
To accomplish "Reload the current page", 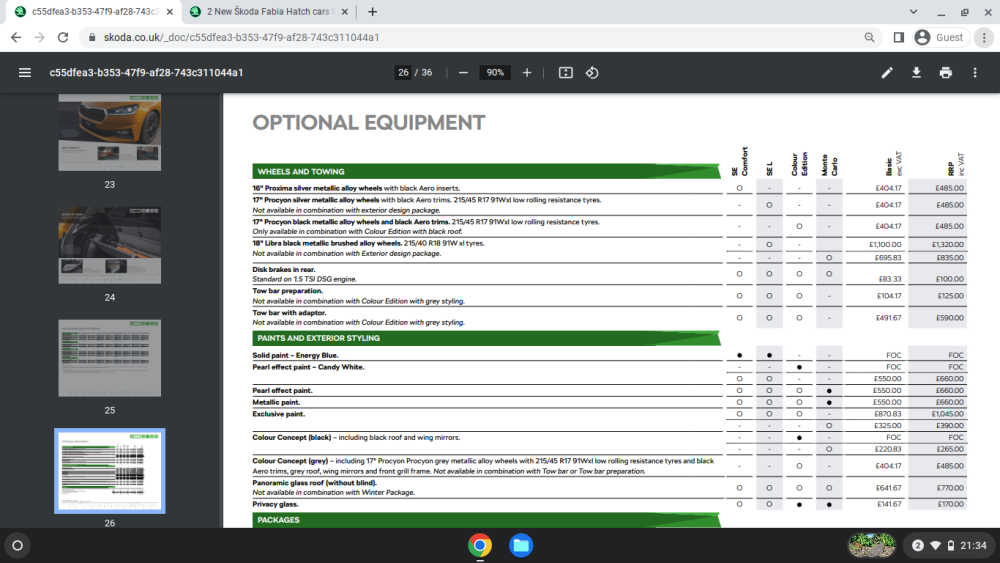I will point(62,38).
